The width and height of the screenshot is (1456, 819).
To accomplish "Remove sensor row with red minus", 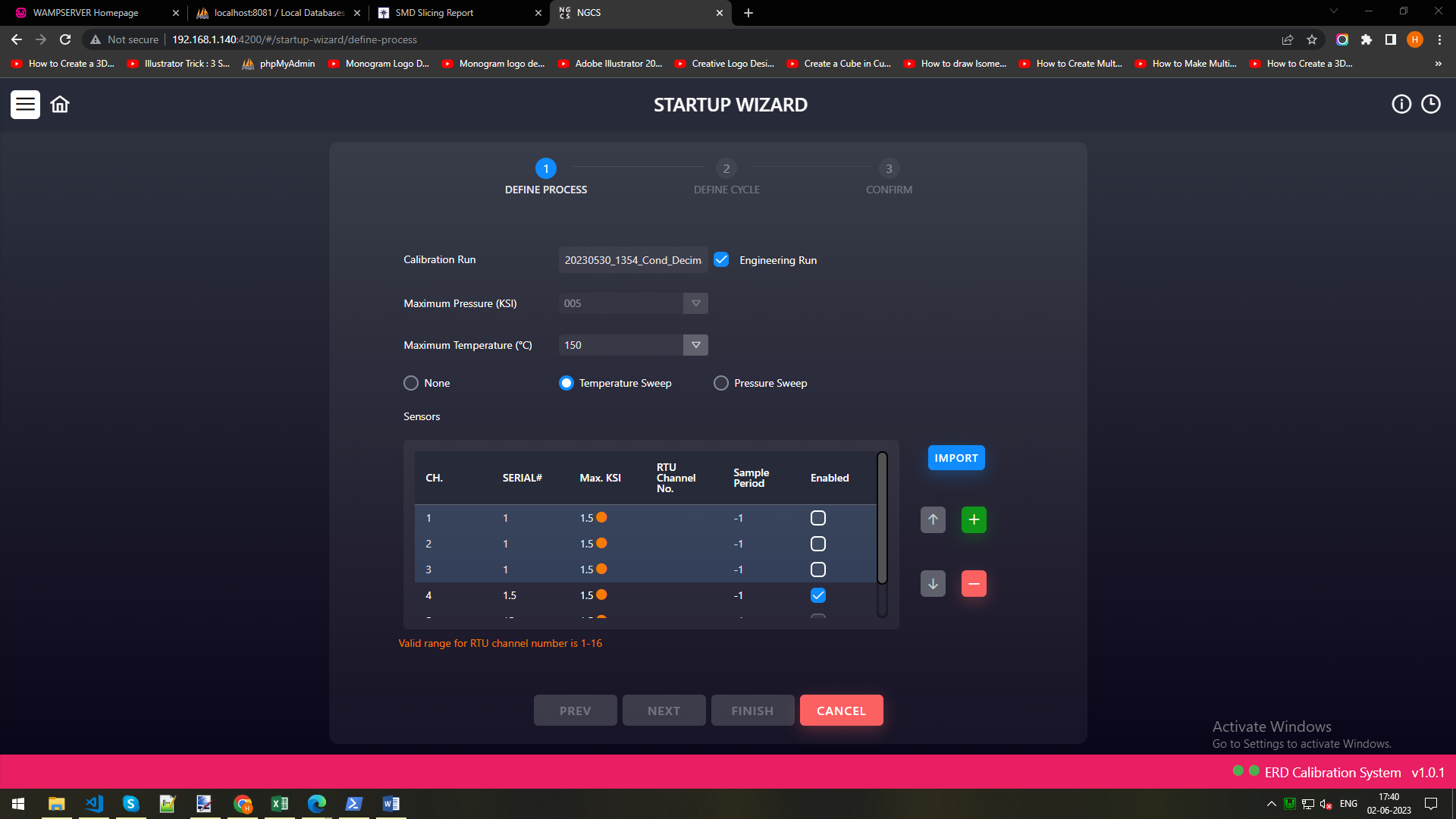I will [974, 584].
